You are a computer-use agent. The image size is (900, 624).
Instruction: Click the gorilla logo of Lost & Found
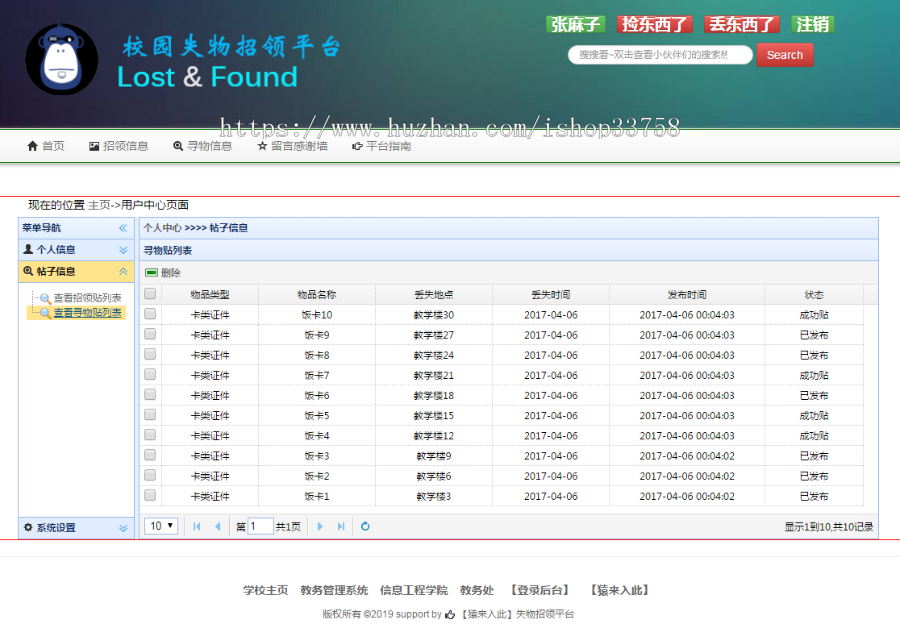coord(62,60)
